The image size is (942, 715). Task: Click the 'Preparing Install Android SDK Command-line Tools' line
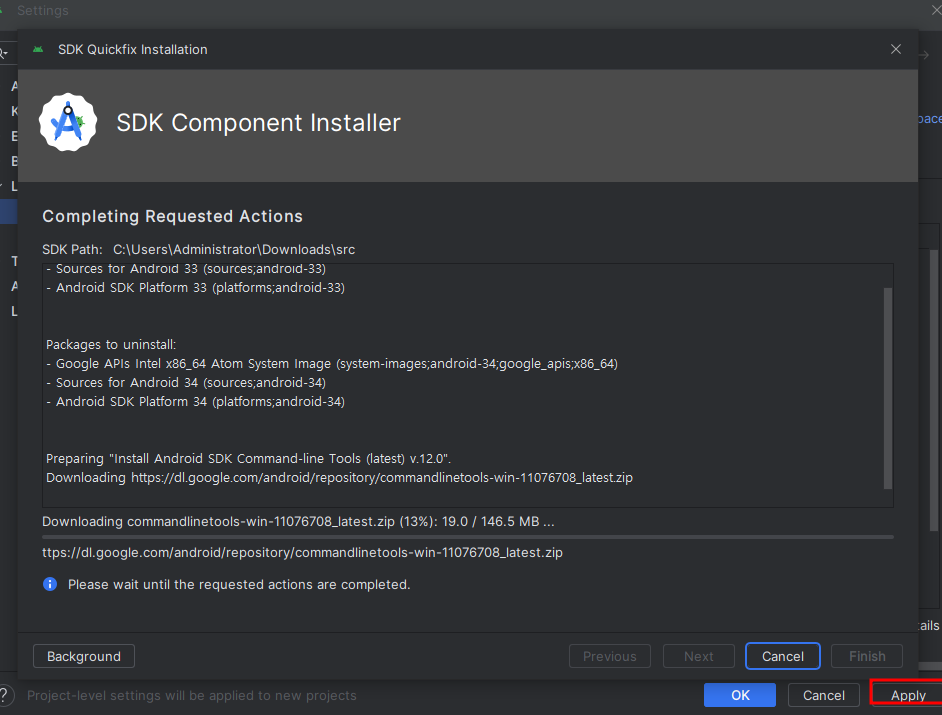[248, 458]
